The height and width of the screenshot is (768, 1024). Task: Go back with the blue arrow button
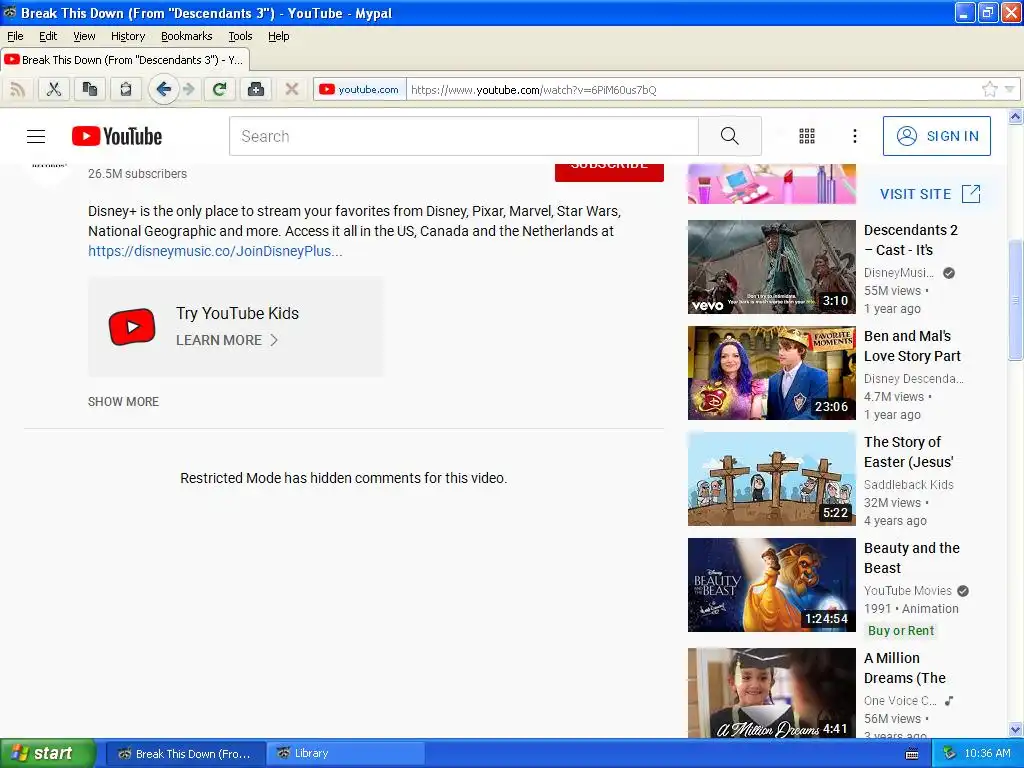163,89
